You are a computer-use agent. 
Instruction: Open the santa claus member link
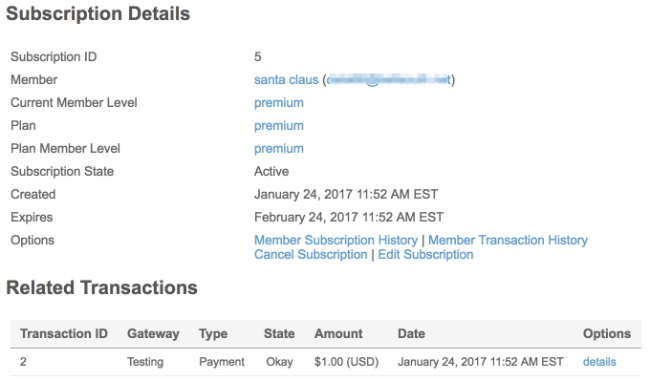coord(286,80)
